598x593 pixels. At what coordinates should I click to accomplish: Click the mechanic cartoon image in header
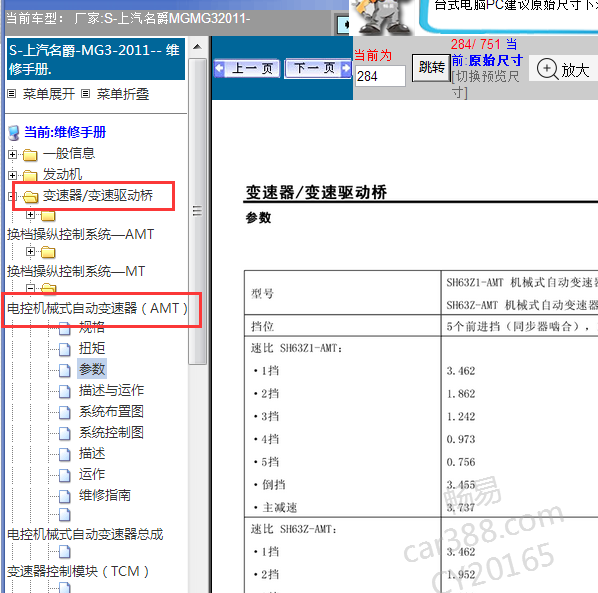(x=382, y=17)
